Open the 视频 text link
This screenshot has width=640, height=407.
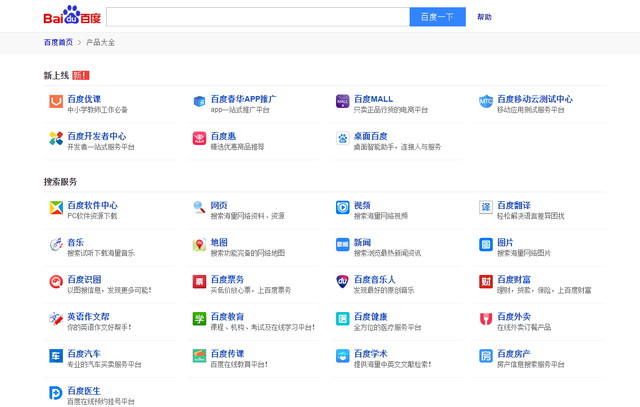[x=362, y=205]
